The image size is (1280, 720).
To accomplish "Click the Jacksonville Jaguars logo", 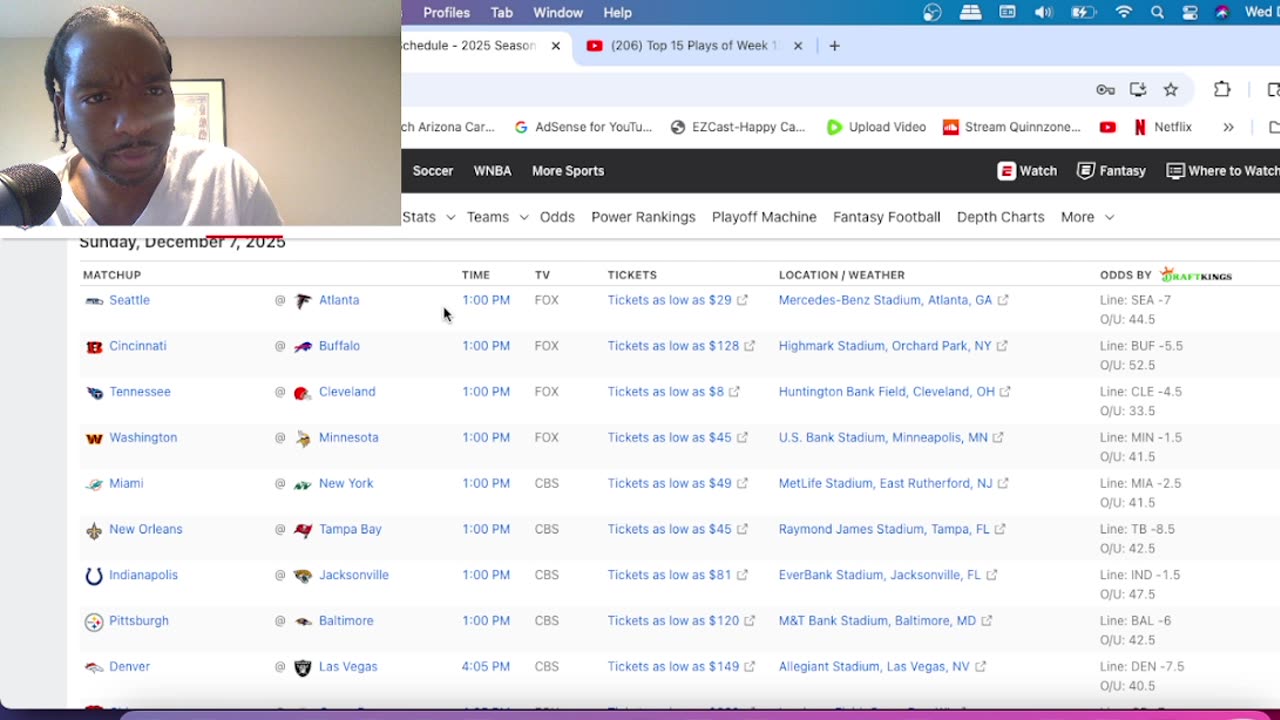I will click(x=303, y=576).
